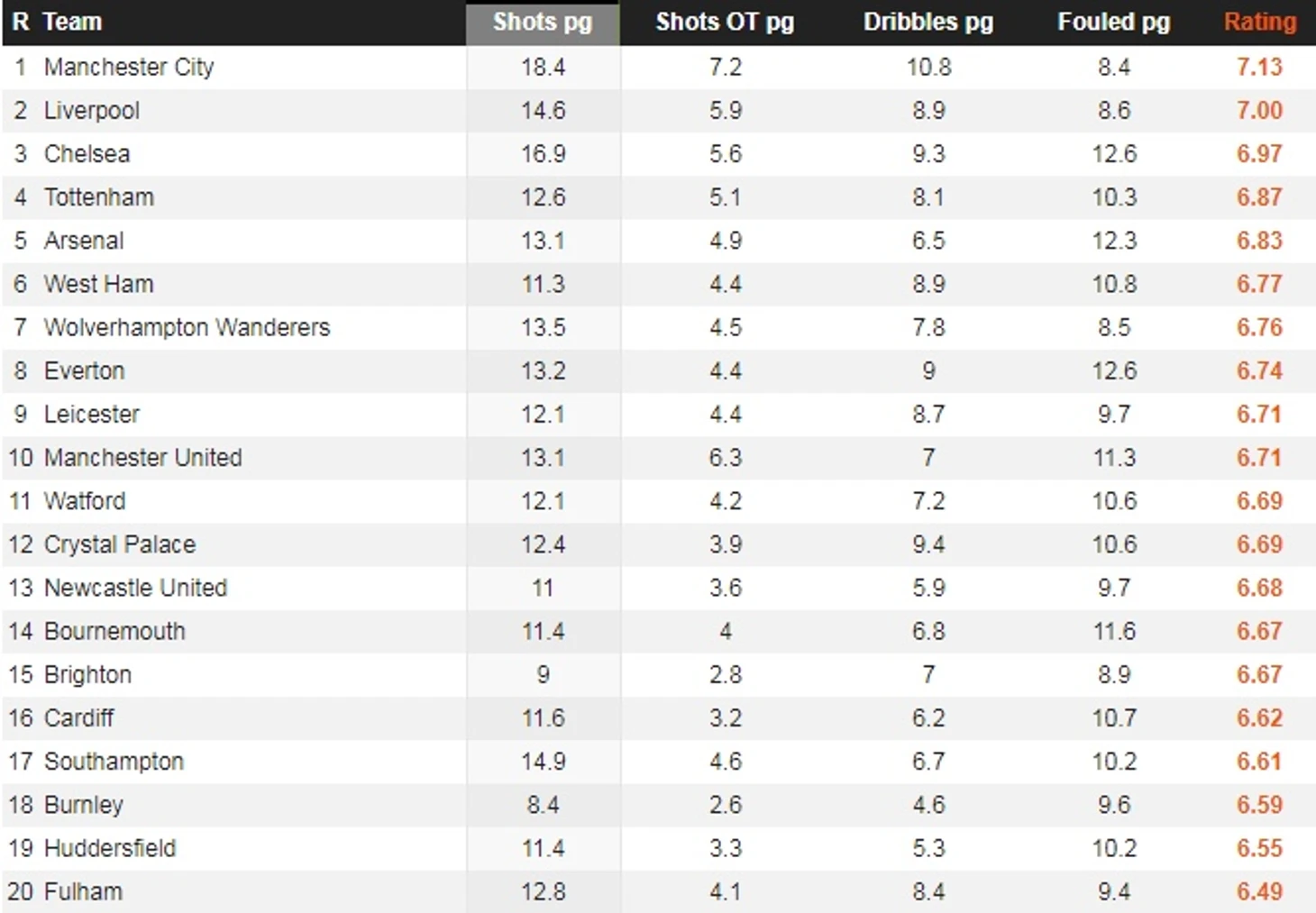Click Fulham at the table bottom

[83, 891]
